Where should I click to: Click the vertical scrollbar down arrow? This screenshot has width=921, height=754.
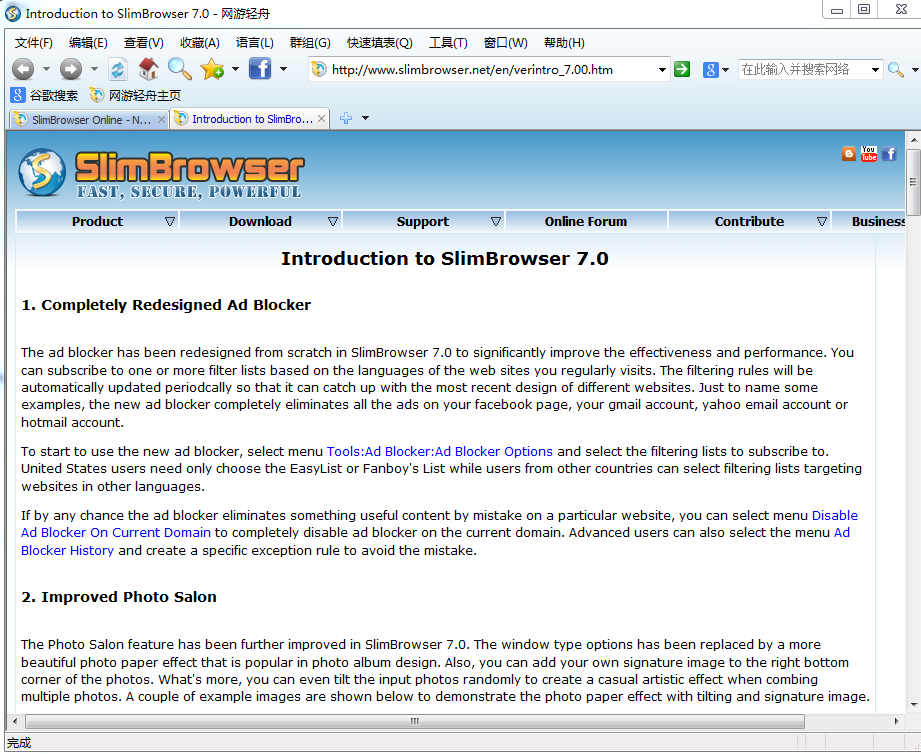pos(913,704)
